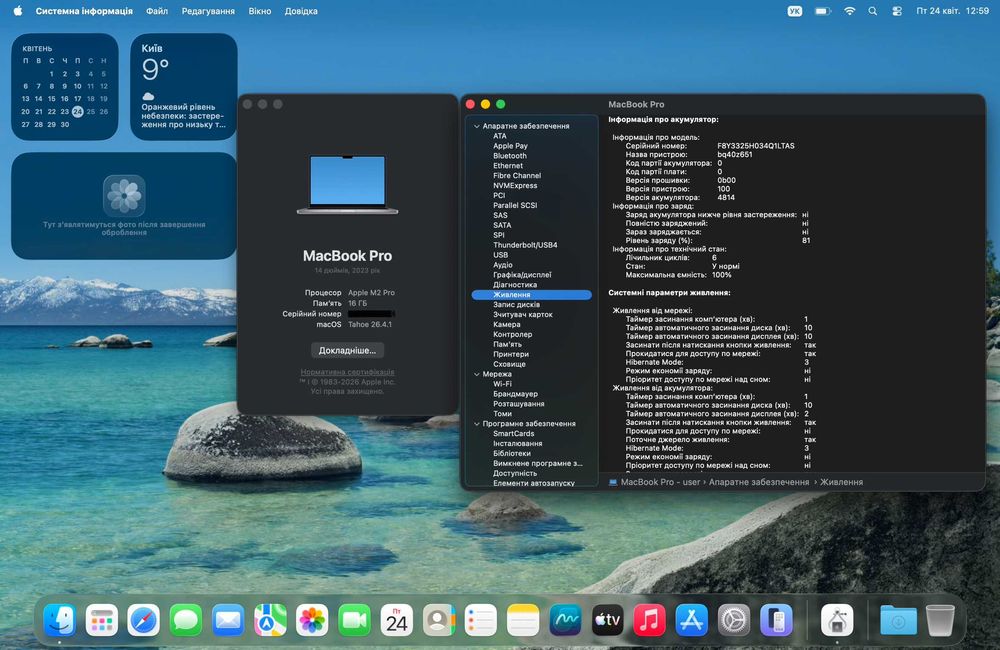1000x650 pixels.
Task: Click the Wi-Fi status icon
Action: pos(849,11)
